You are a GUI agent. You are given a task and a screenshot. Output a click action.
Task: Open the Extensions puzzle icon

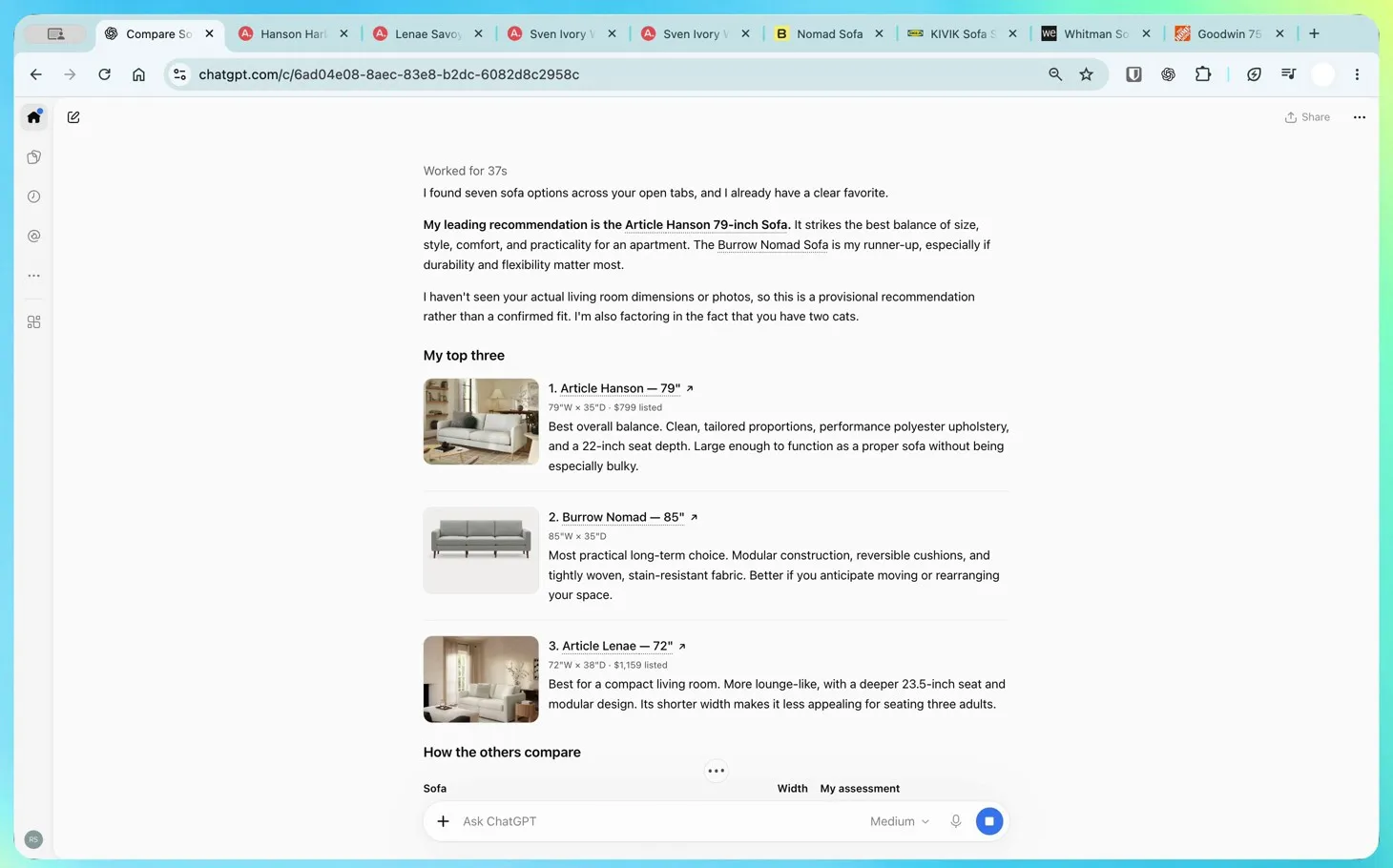[x=1203, y=74]
